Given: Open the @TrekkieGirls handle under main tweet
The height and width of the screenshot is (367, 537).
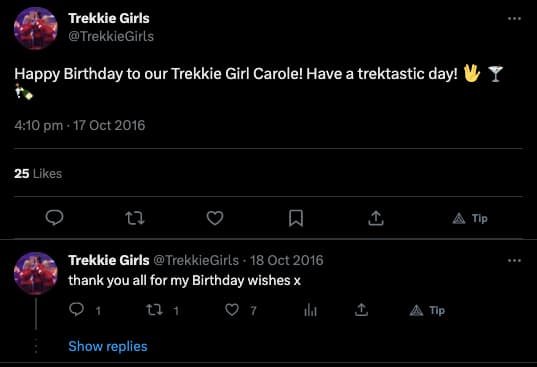Looking at the screenshot, I should 111,36.
